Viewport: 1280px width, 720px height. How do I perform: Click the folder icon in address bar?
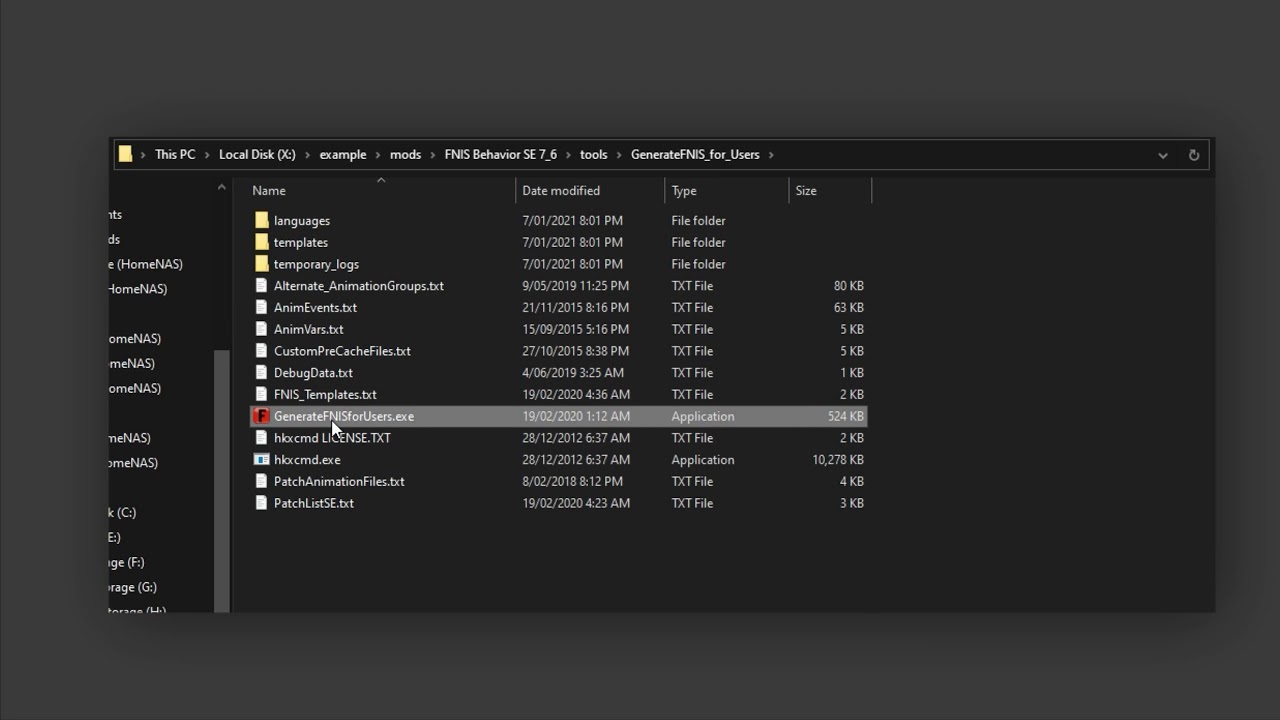(x=125, y=154)
